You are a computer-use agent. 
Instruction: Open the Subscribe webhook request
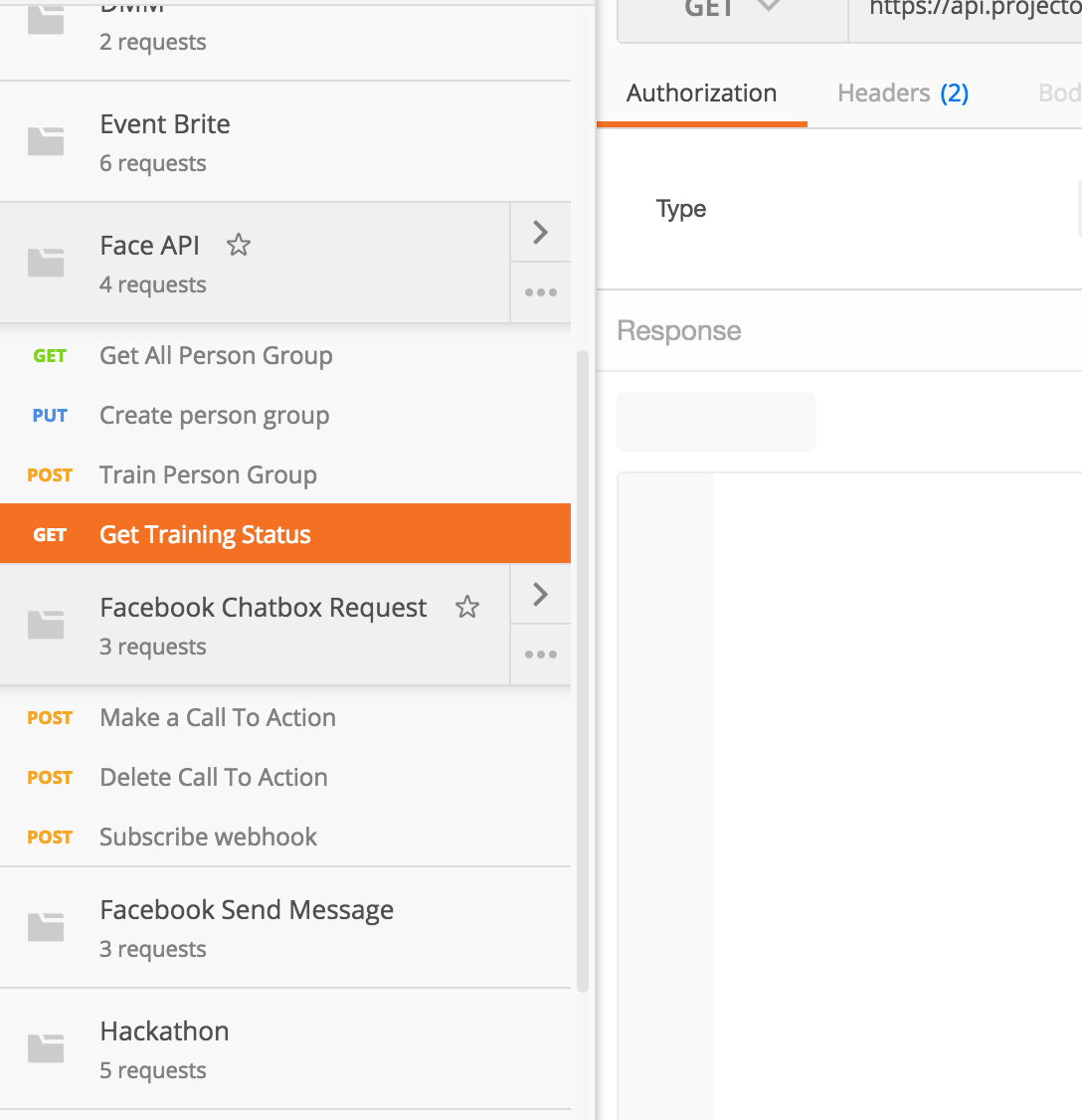coord(208,838)
